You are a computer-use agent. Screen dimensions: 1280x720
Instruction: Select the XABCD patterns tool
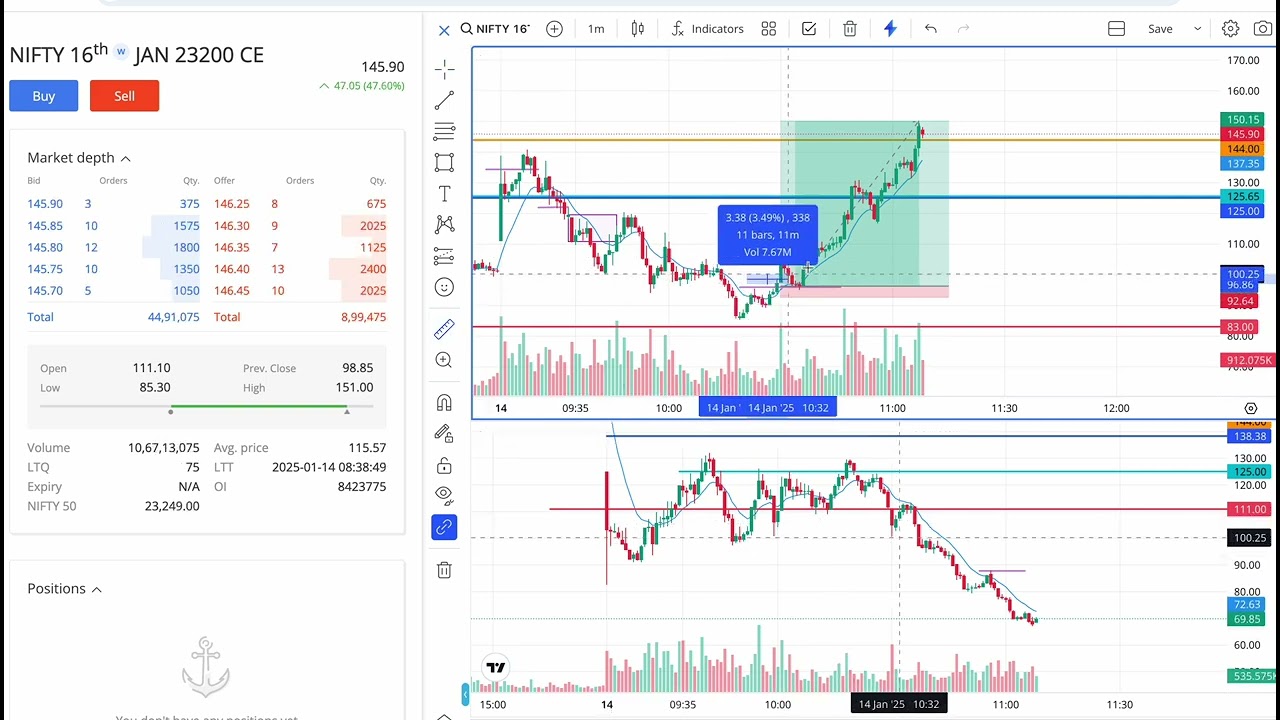(445, 225)
